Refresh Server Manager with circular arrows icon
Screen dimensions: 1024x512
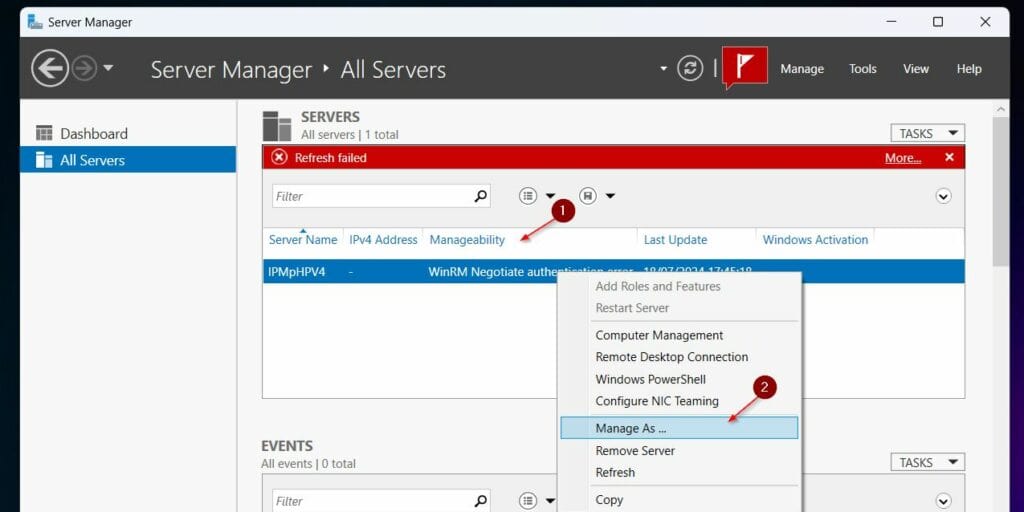(690, 69)
